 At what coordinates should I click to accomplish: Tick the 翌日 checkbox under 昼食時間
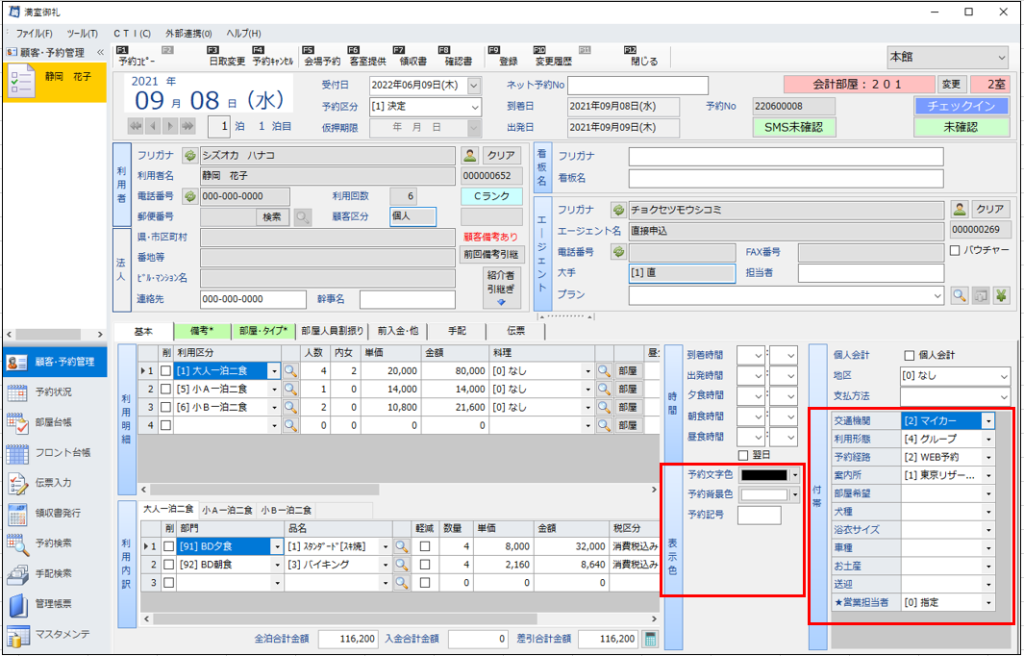[742, 455]
